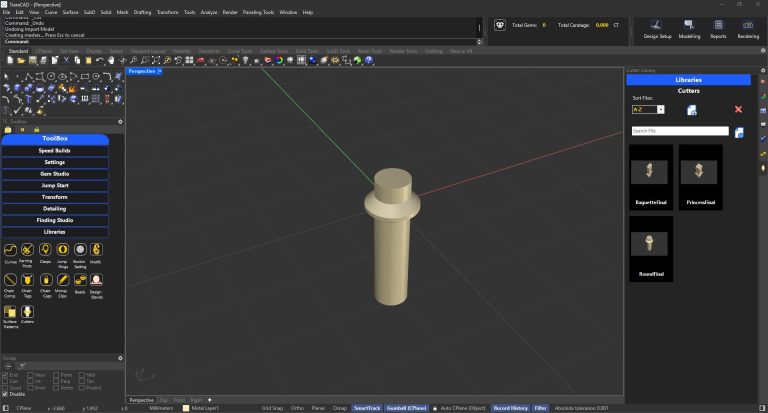The height and width of the screenshot is (413, 768).
Task: Open the Sort Files A-Z dropdown
Action: point(660,109)
